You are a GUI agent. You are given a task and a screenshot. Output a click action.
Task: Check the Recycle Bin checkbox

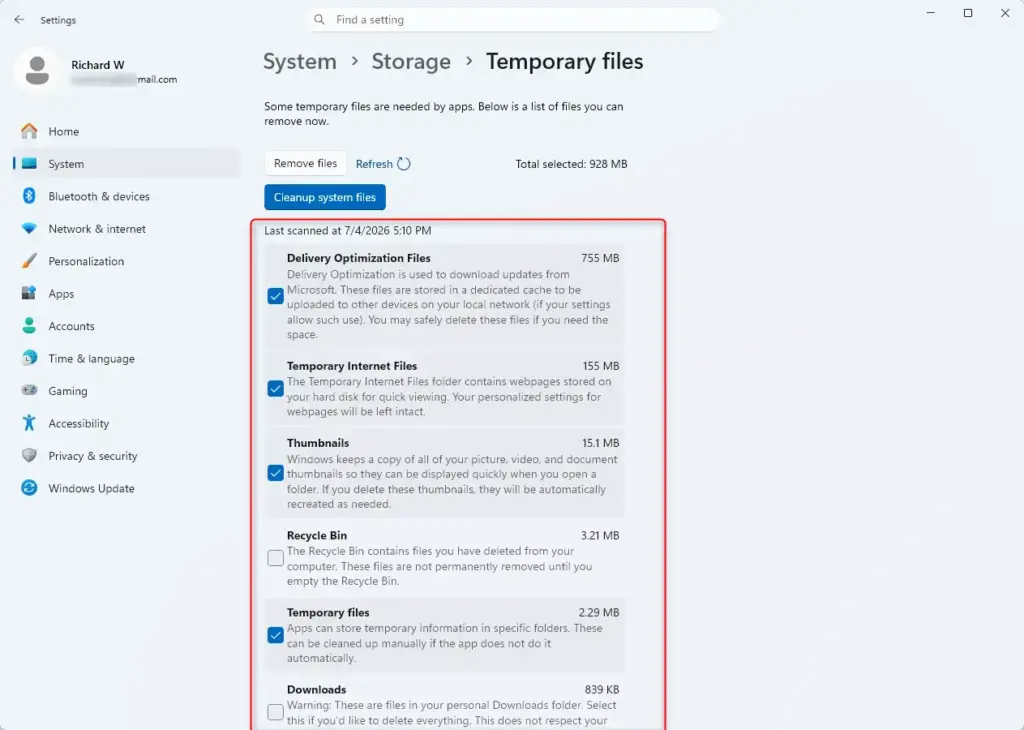[x=276, y=558]
